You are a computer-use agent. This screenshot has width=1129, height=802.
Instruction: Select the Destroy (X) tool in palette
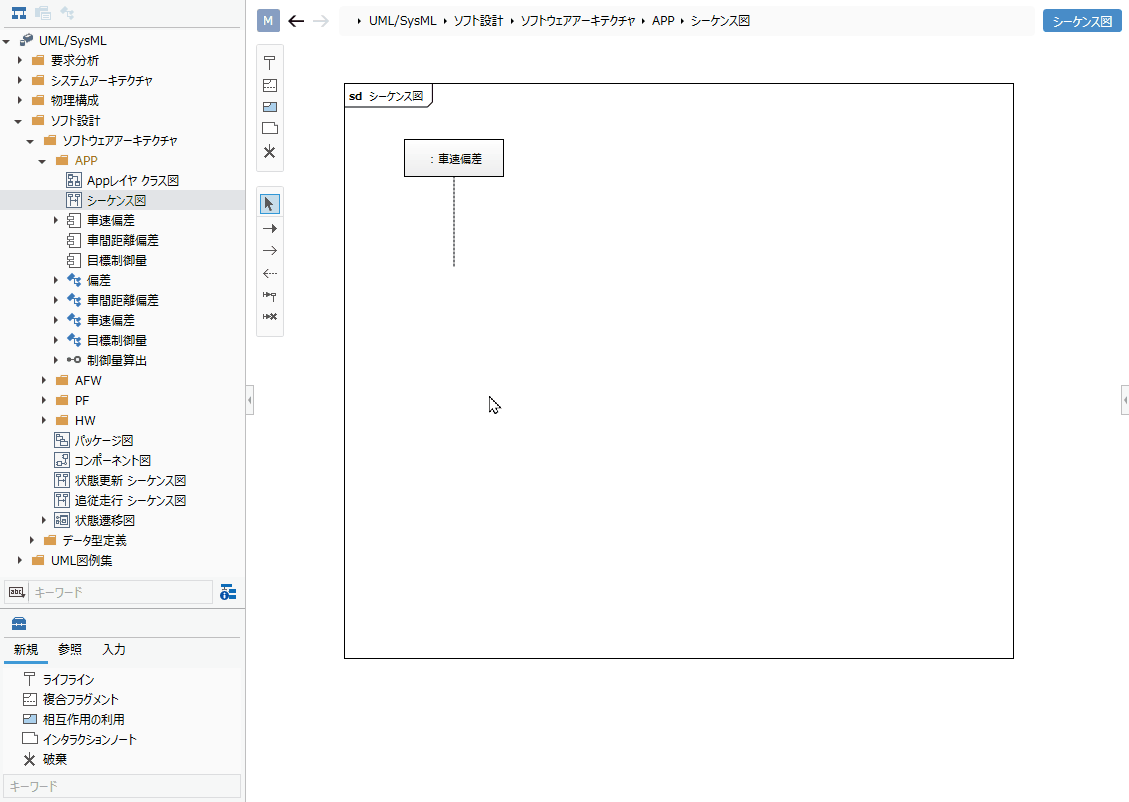(x=270, y=152)
